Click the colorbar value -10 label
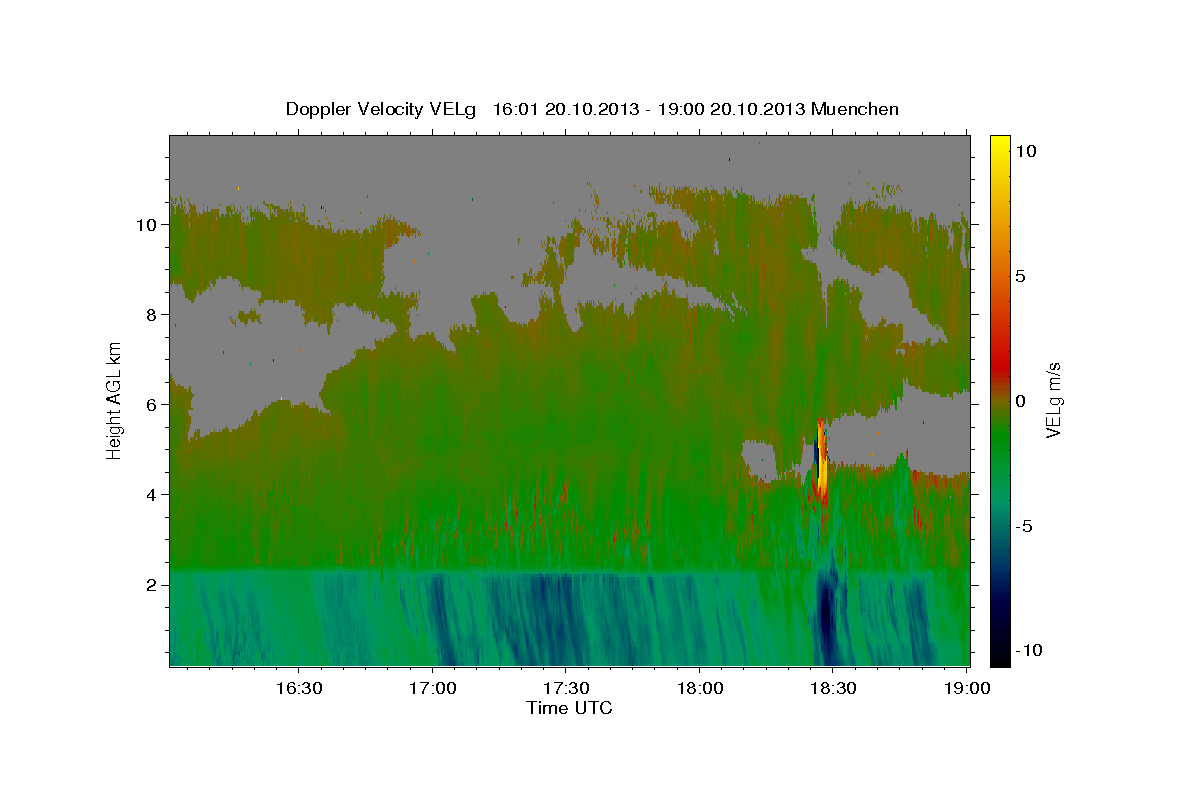Viewport: 1200px width, 800px height. pos(1028,651)
